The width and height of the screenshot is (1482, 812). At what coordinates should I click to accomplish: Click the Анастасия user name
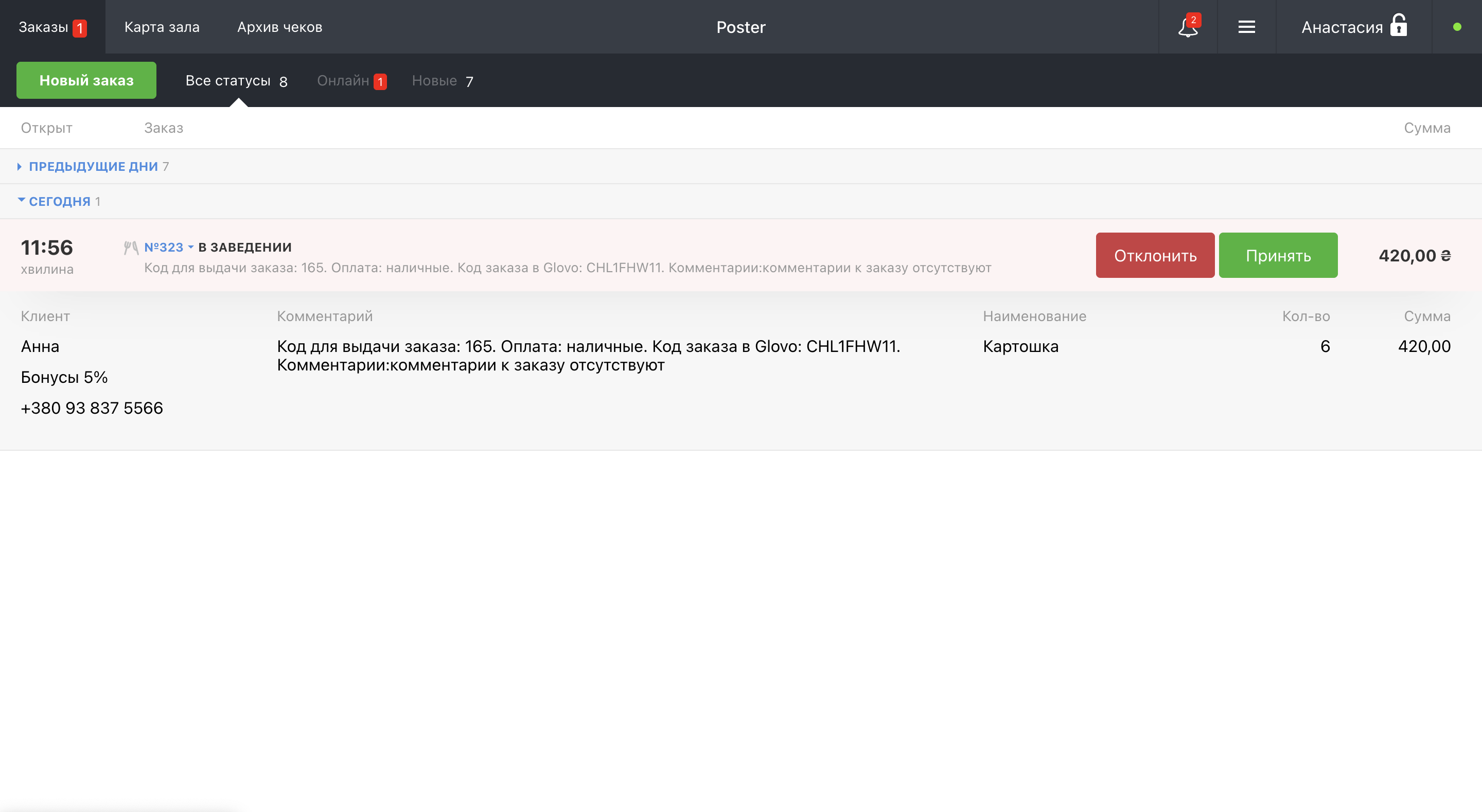point(1342,28)
